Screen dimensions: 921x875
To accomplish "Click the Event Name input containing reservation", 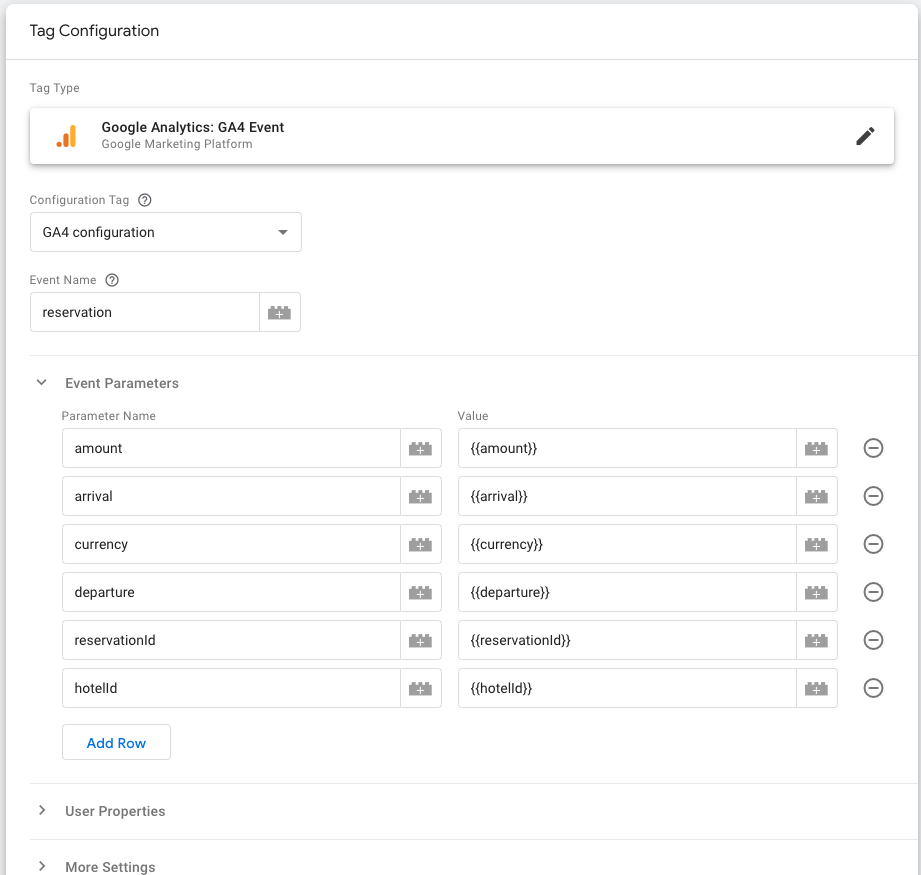I will click(145, 312).
